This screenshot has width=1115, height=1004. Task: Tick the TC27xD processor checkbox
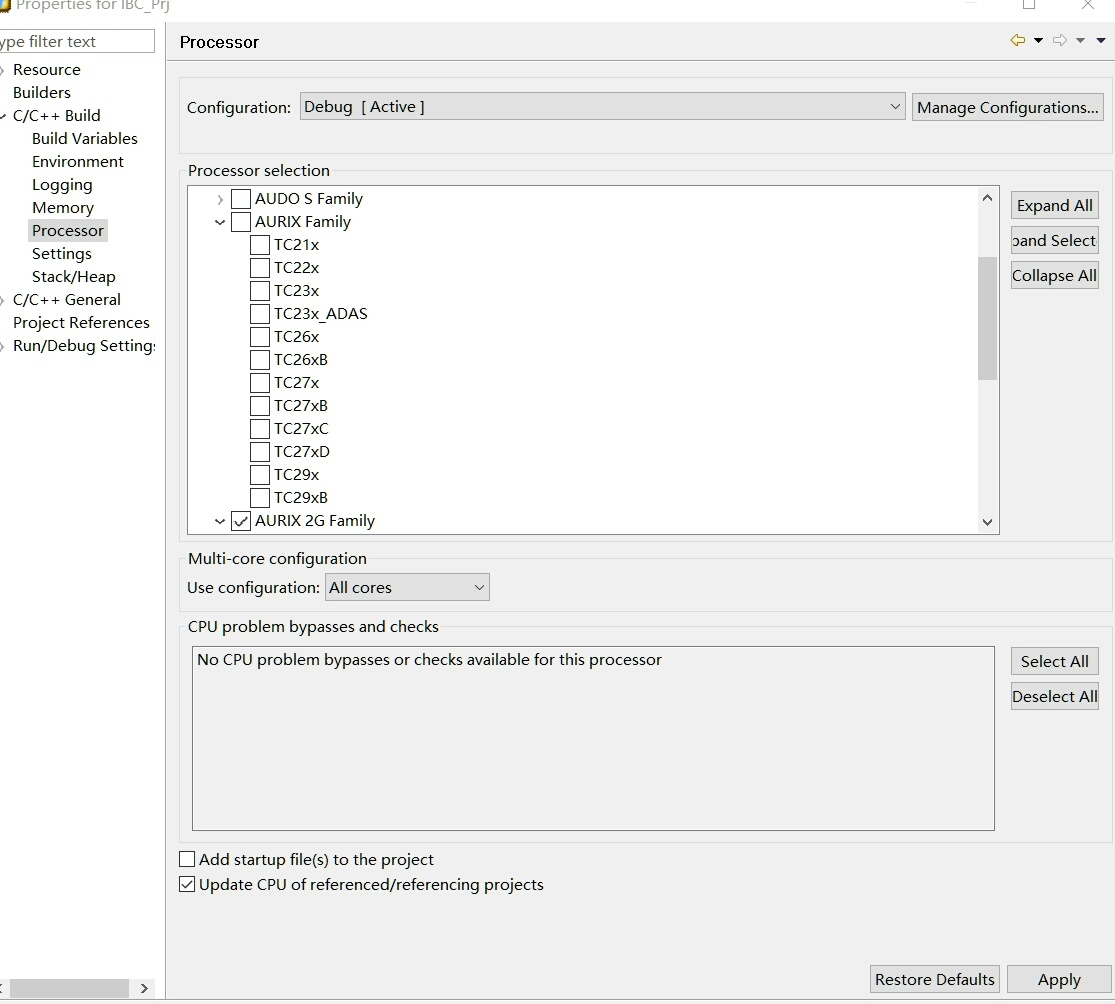[x=260, y=452]
